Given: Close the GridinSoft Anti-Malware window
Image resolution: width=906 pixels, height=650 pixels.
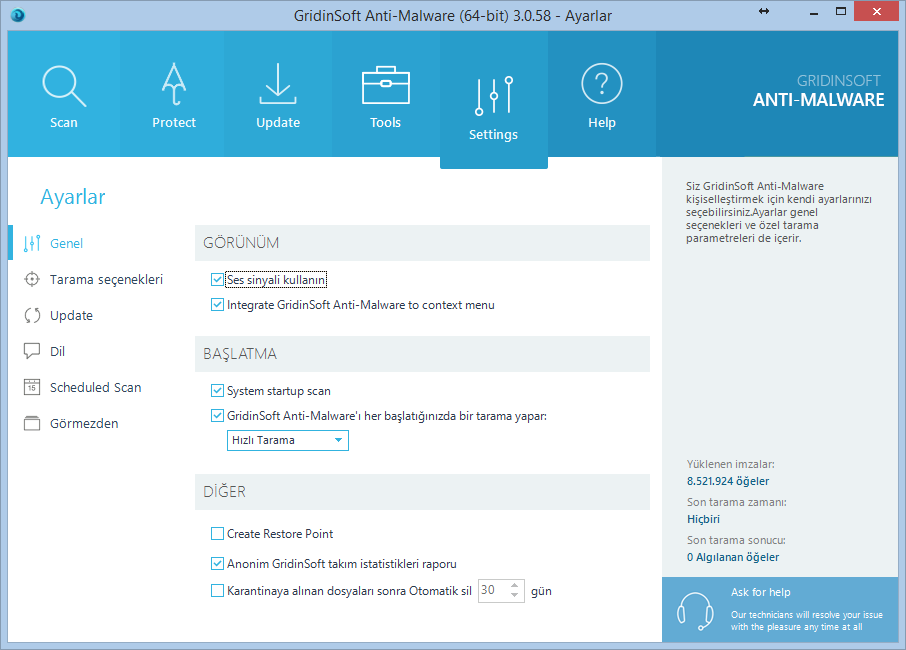Looking at the screenshot, I should coord(877,12).
